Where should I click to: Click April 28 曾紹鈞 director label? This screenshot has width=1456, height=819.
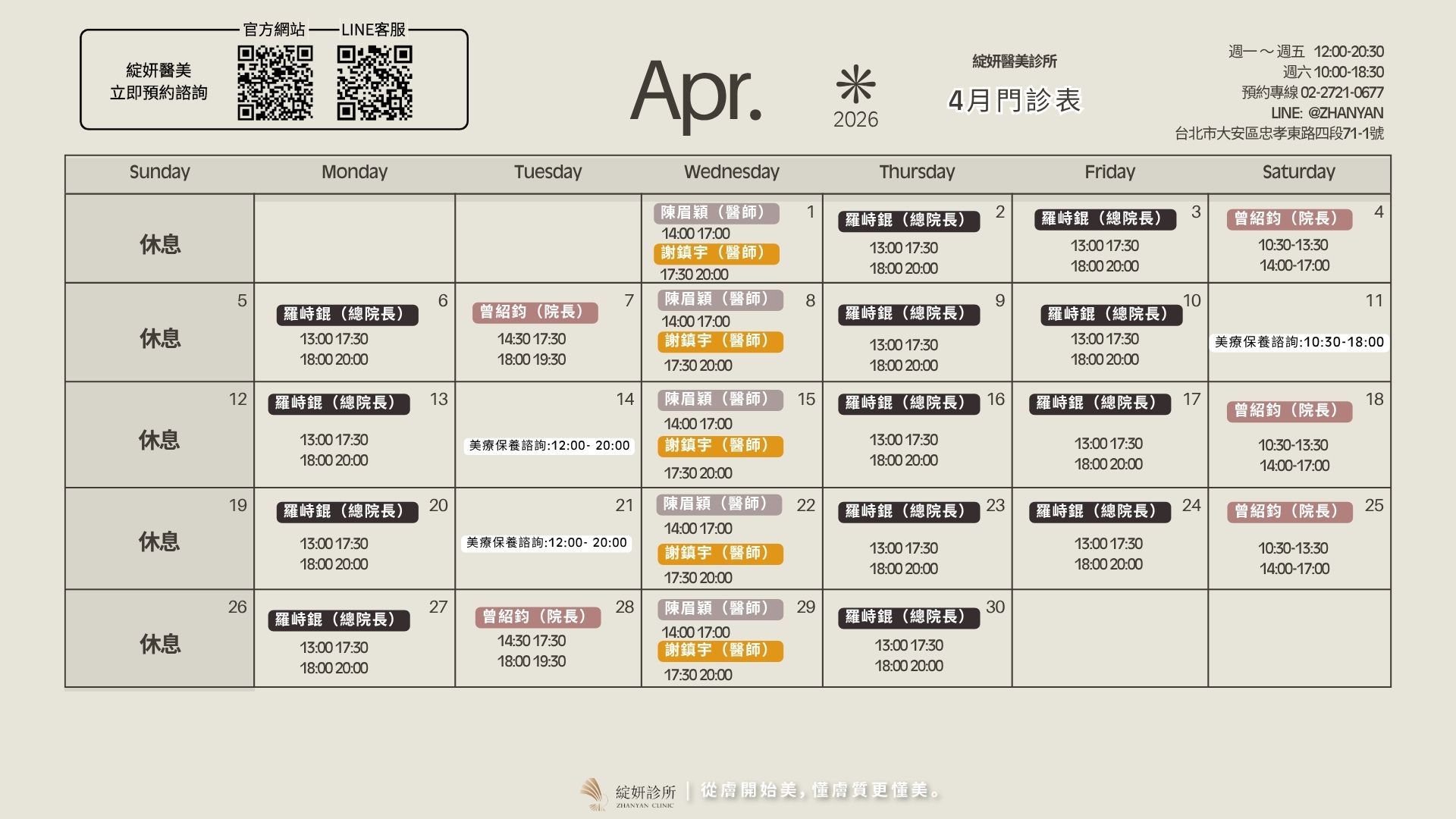point(538,617)
